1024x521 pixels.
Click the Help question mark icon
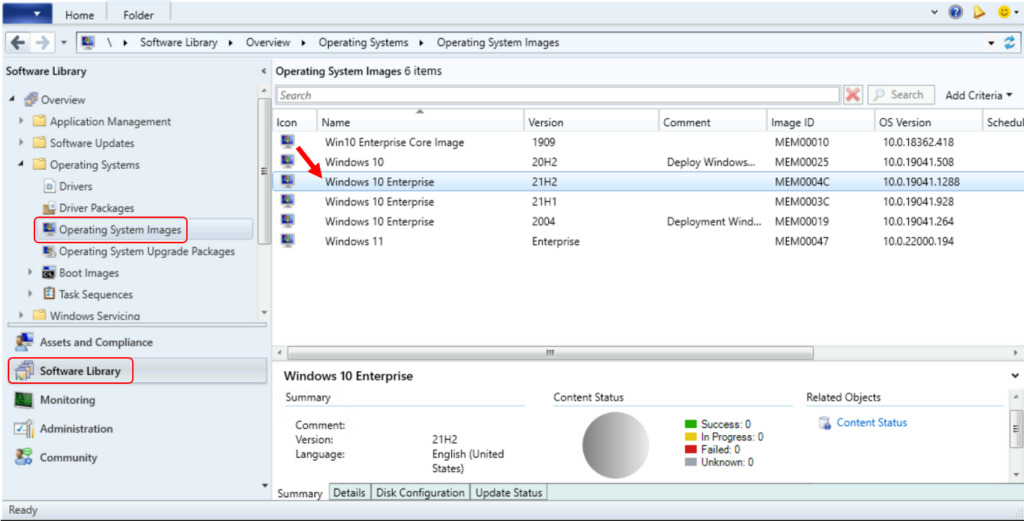(x=955, y=12)
